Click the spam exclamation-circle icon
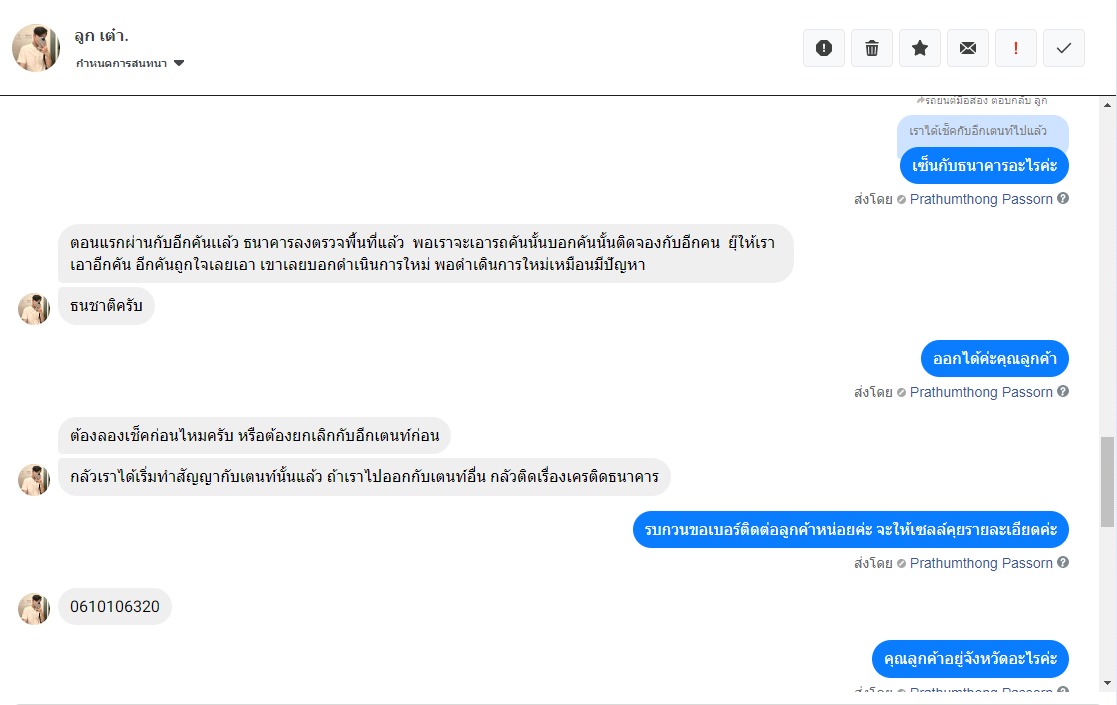Viewport: 1117px width, 705px height. tap(824, 48)
